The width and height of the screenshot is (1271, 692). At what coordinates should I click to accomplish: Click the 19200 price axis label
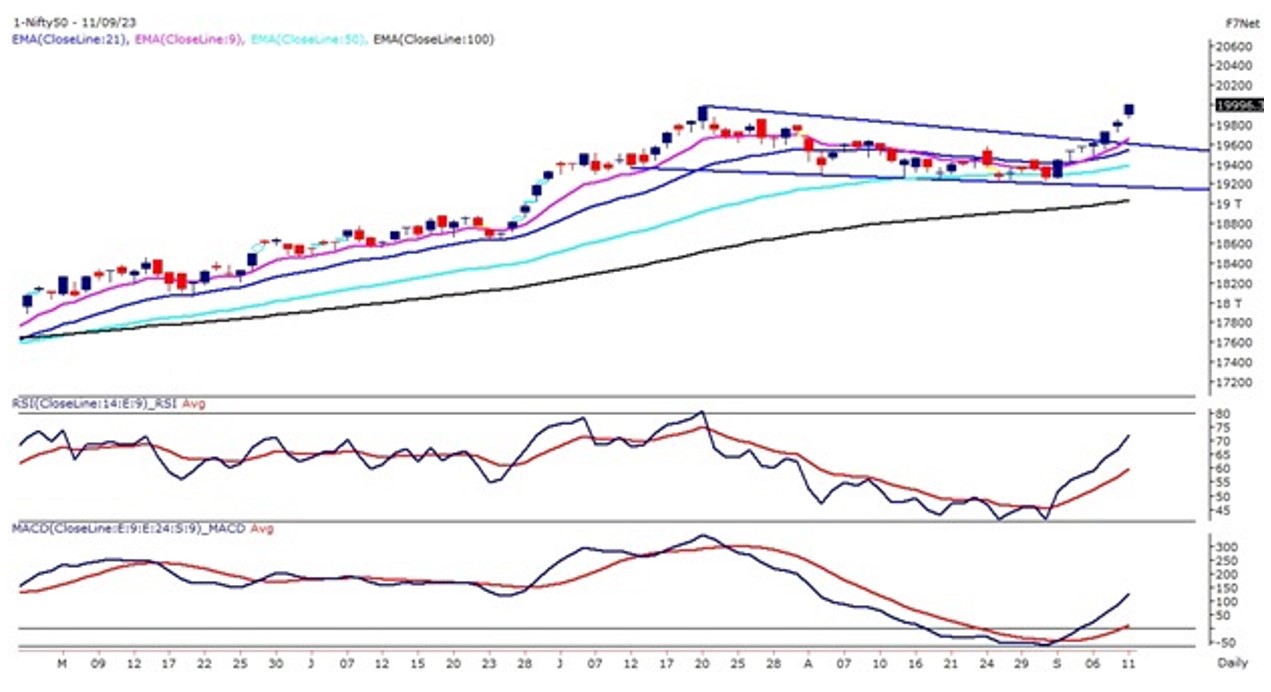(1234, 185)
